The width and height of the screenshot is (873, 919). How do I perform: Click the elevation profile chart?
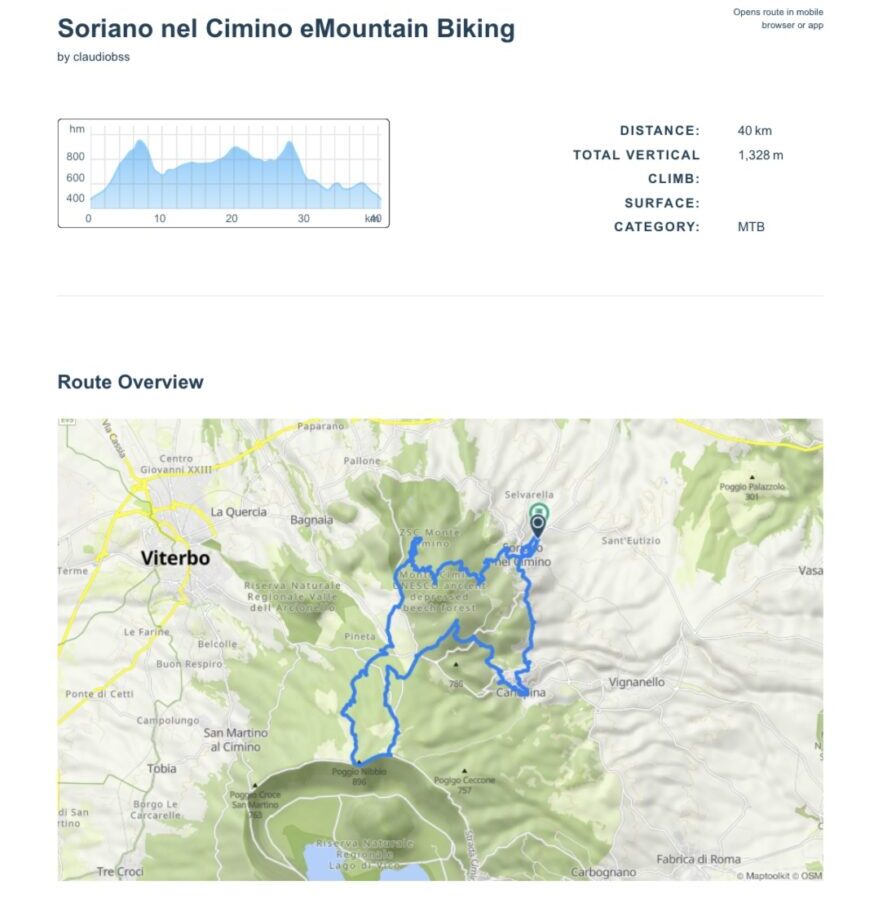[x=223, y=173]
